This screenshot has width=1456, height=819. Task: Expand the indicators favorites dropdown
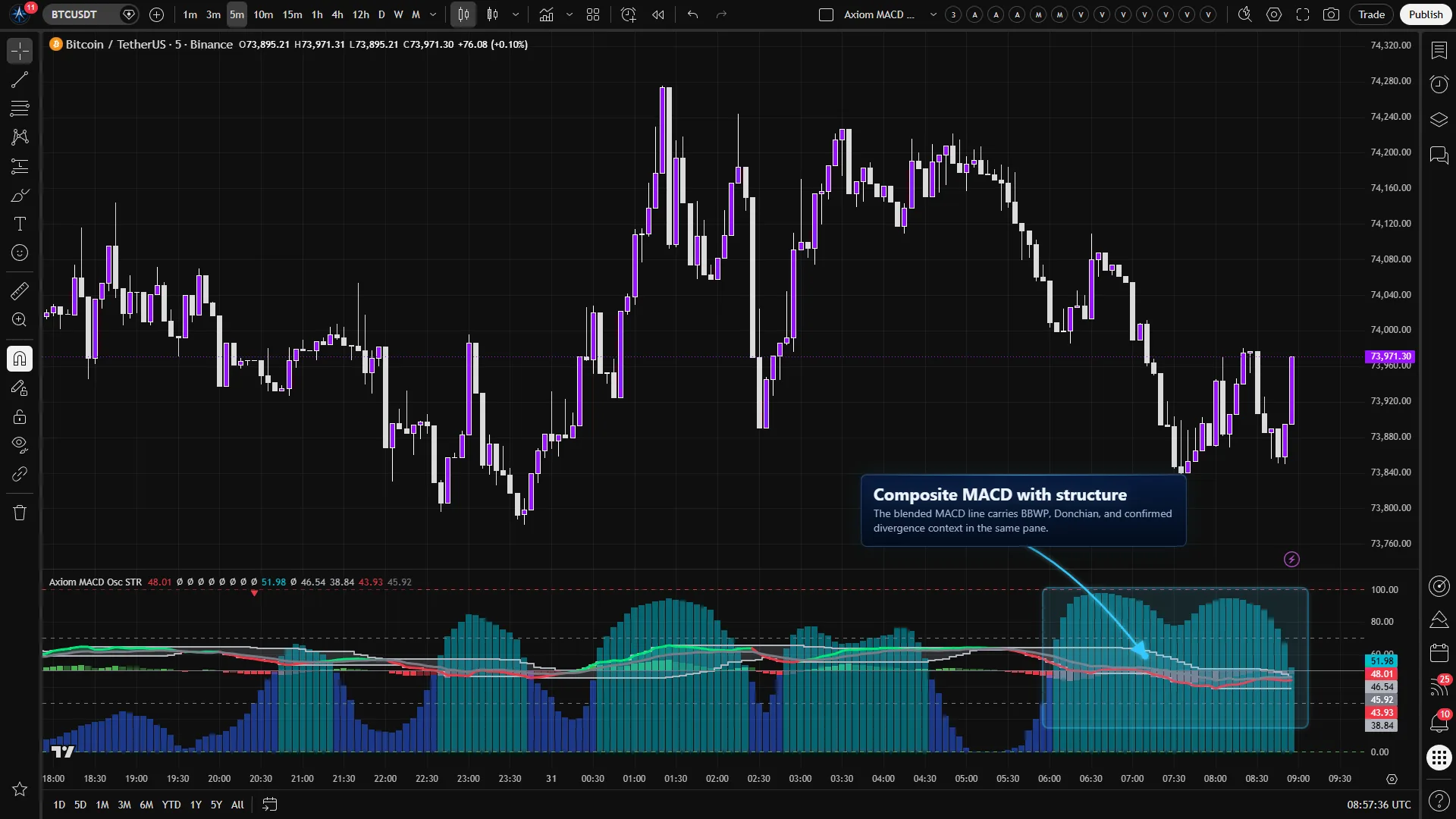click(570, 14)
